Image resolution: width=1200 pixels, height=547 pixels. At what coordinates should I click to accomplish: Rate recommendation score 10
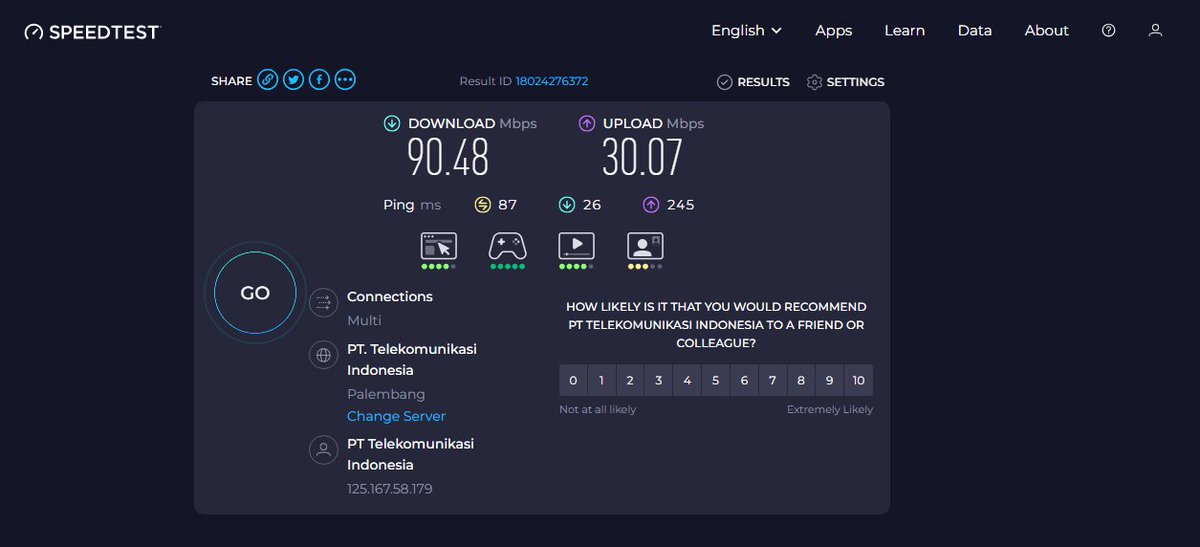(x=859, y=380)
